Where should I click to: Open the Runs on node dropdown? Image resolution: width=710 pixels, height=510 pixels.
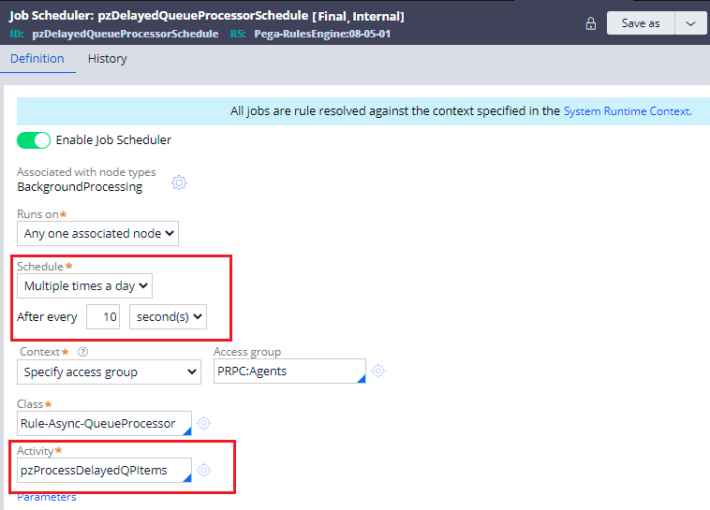pyautogui.click(x=99, y=233)
